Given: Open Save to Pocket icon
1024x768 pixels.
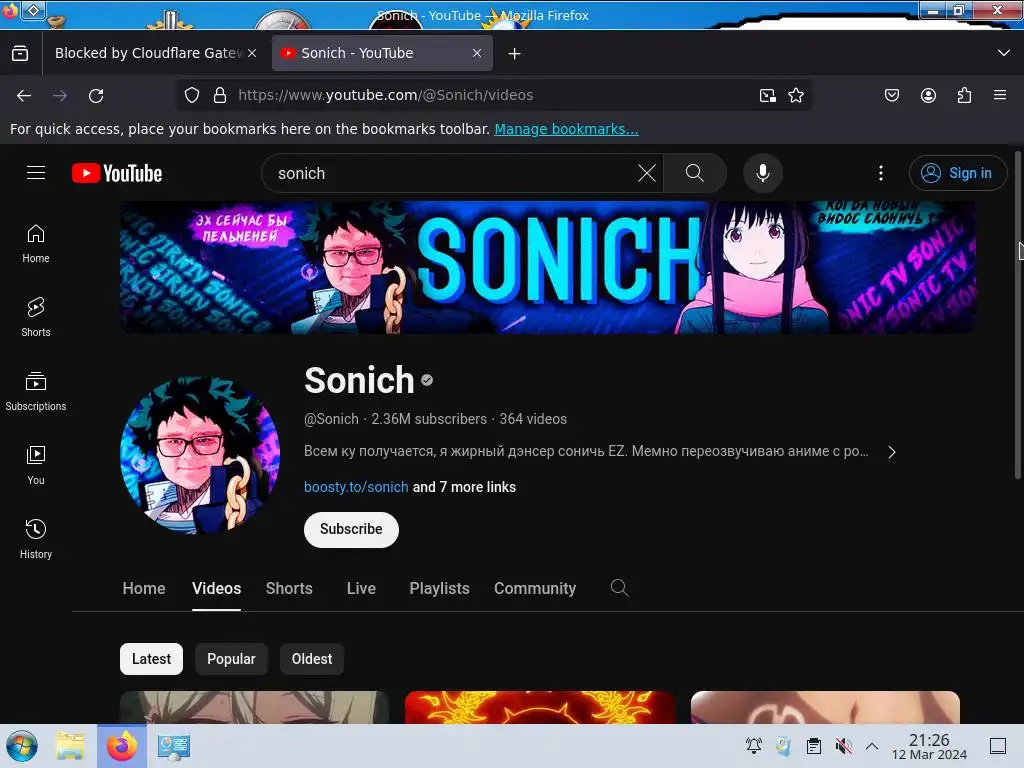Looking at the screenshot, I should (891, 95).
